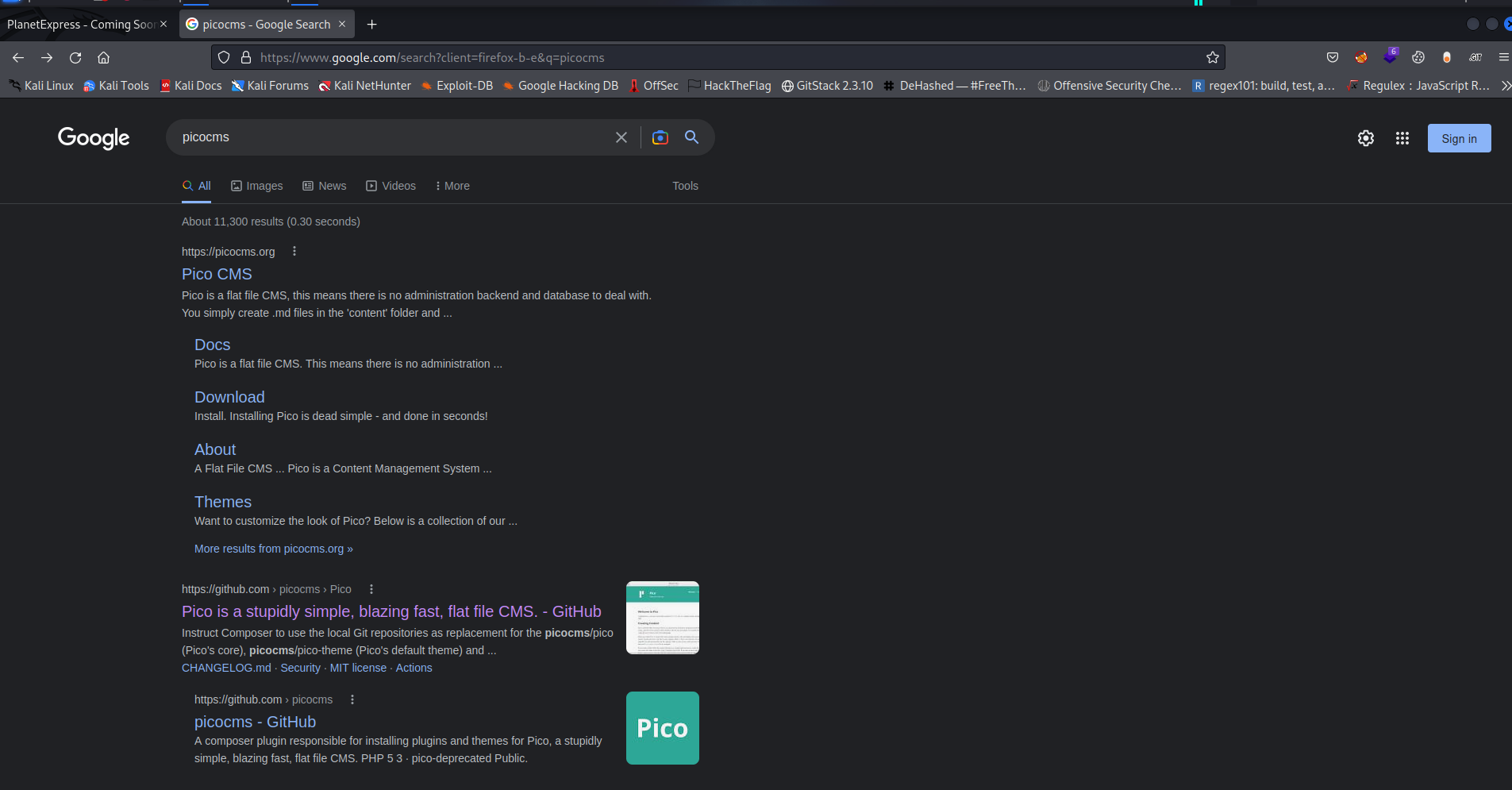This screenshot has height=790, width=1512.
Task: Clear the Google search box
Action: 621,137
